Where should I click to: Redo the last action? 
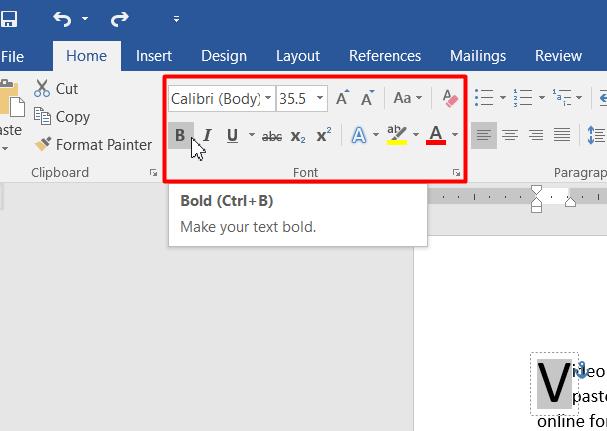(119, 19)
